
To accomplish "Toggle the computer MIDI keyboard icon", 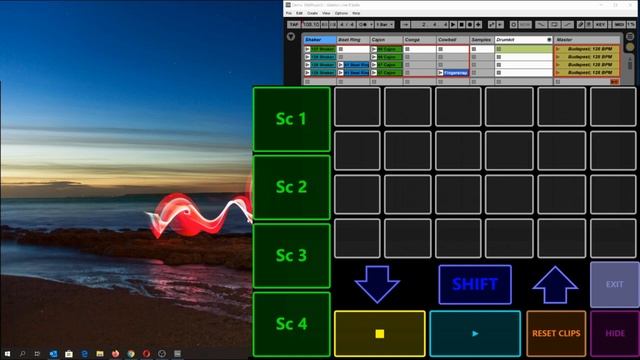I will [x=589, y=25].
